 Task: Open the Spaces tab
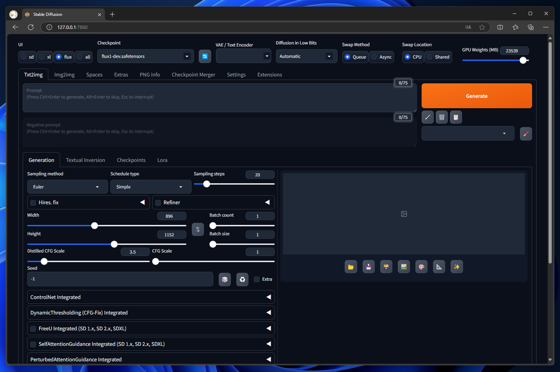(94, 75)
